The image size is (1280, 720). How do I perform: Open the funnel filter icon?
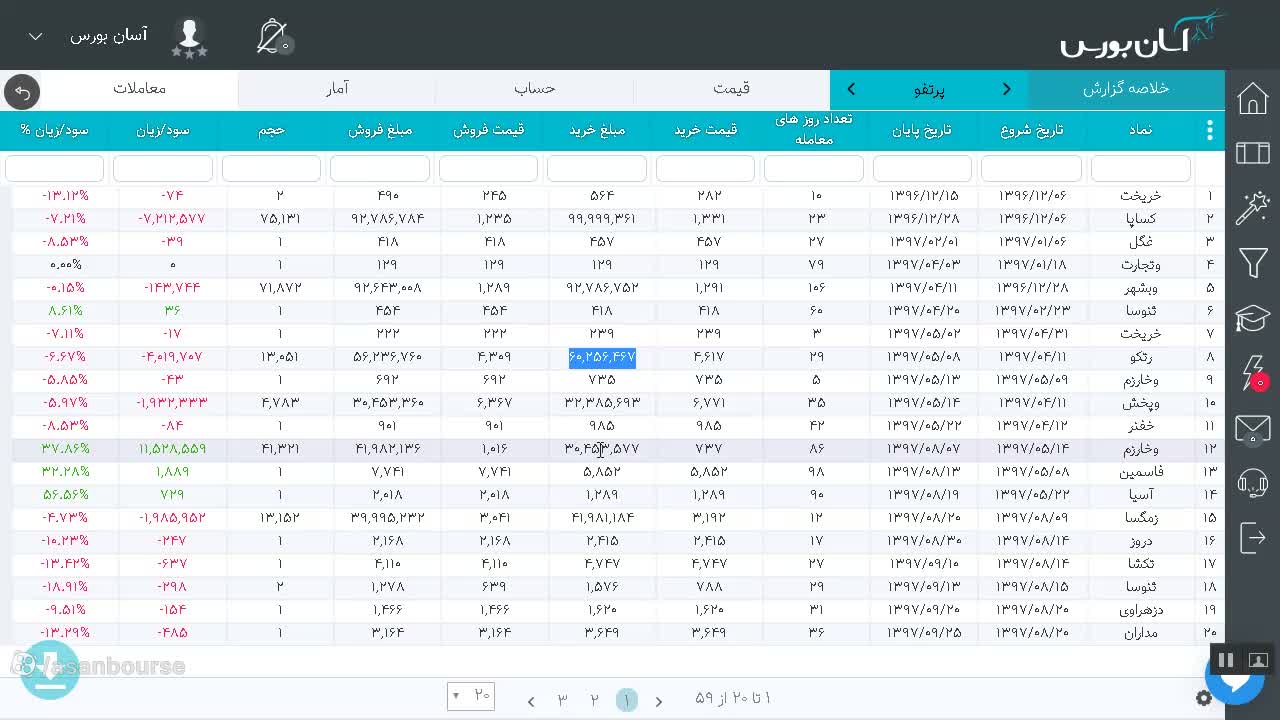[1252, 263]
